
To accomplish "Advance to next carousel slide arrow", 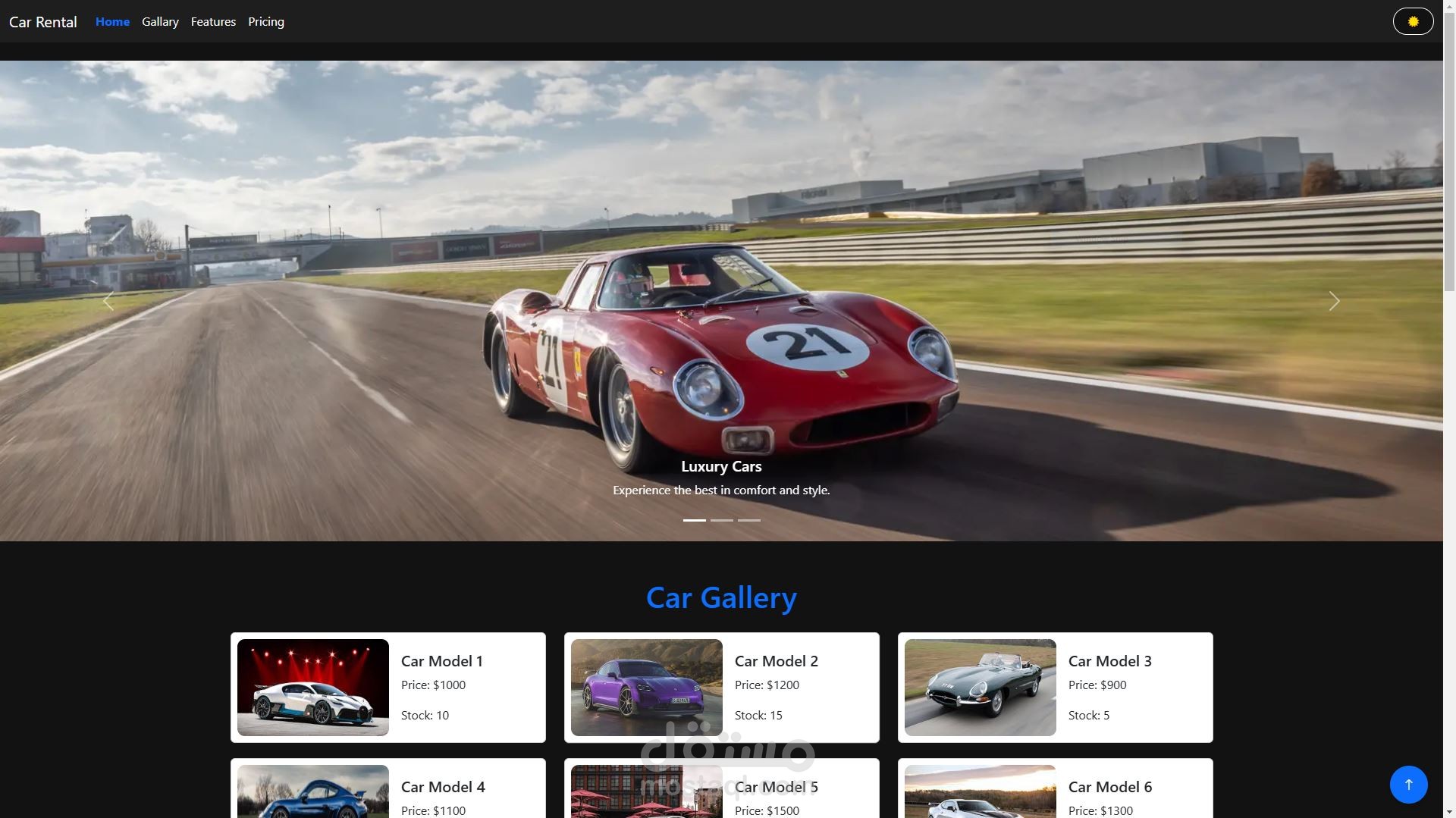I will tap(1334, 301).
